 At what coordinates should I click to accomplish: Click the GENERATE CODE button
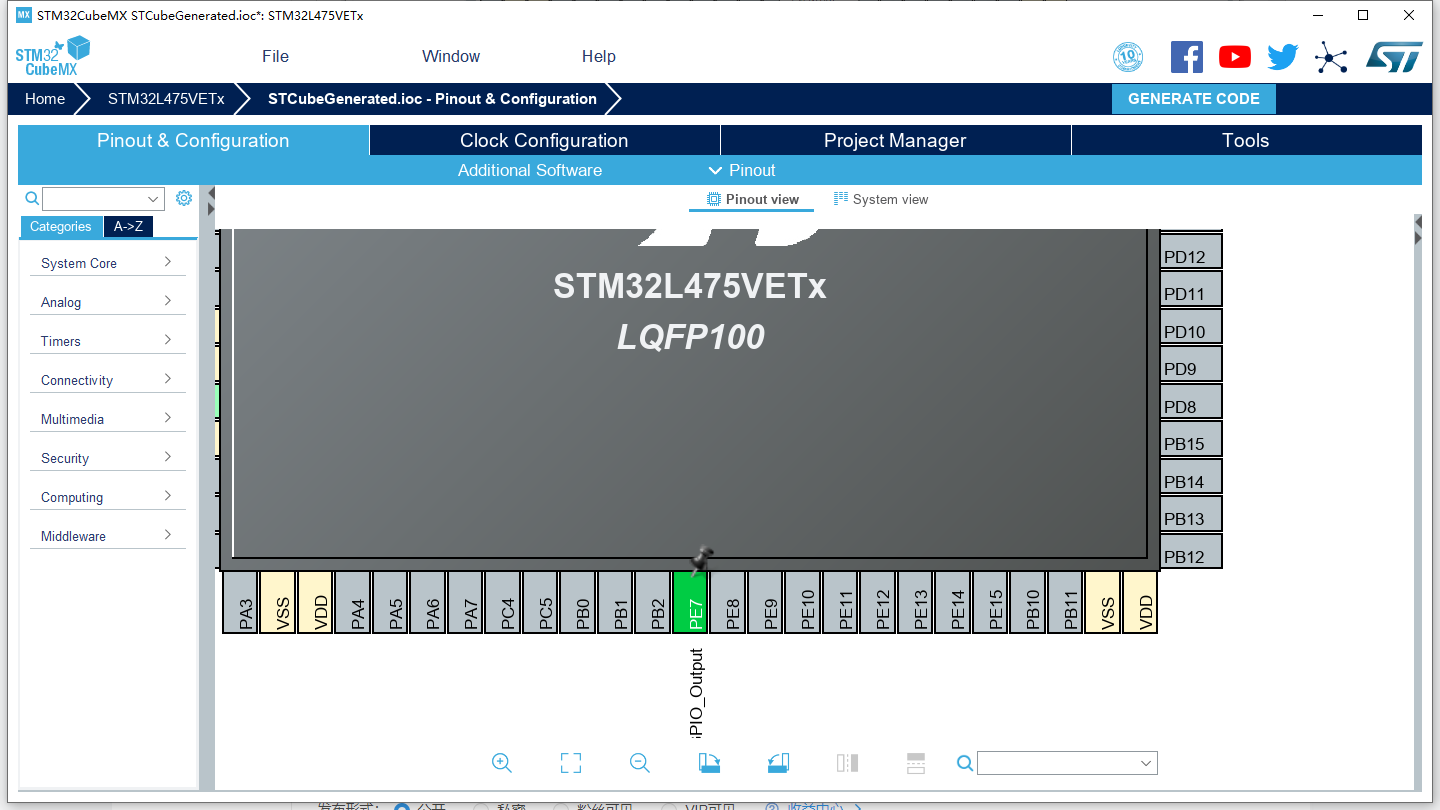click(x=1193, y=98)
